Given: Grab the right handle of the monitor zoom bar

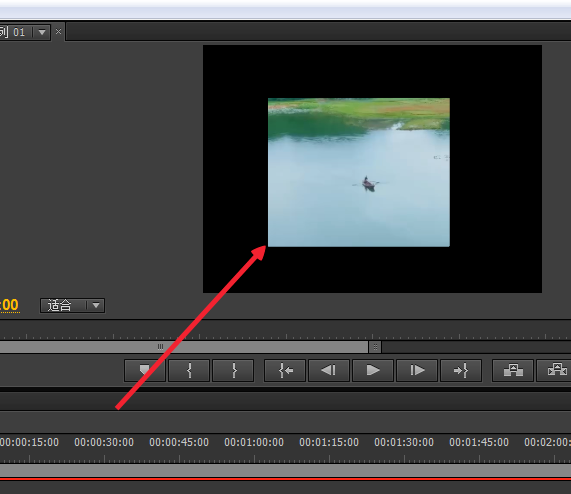Looking at the screenshot, I should (x=375, y=347).
